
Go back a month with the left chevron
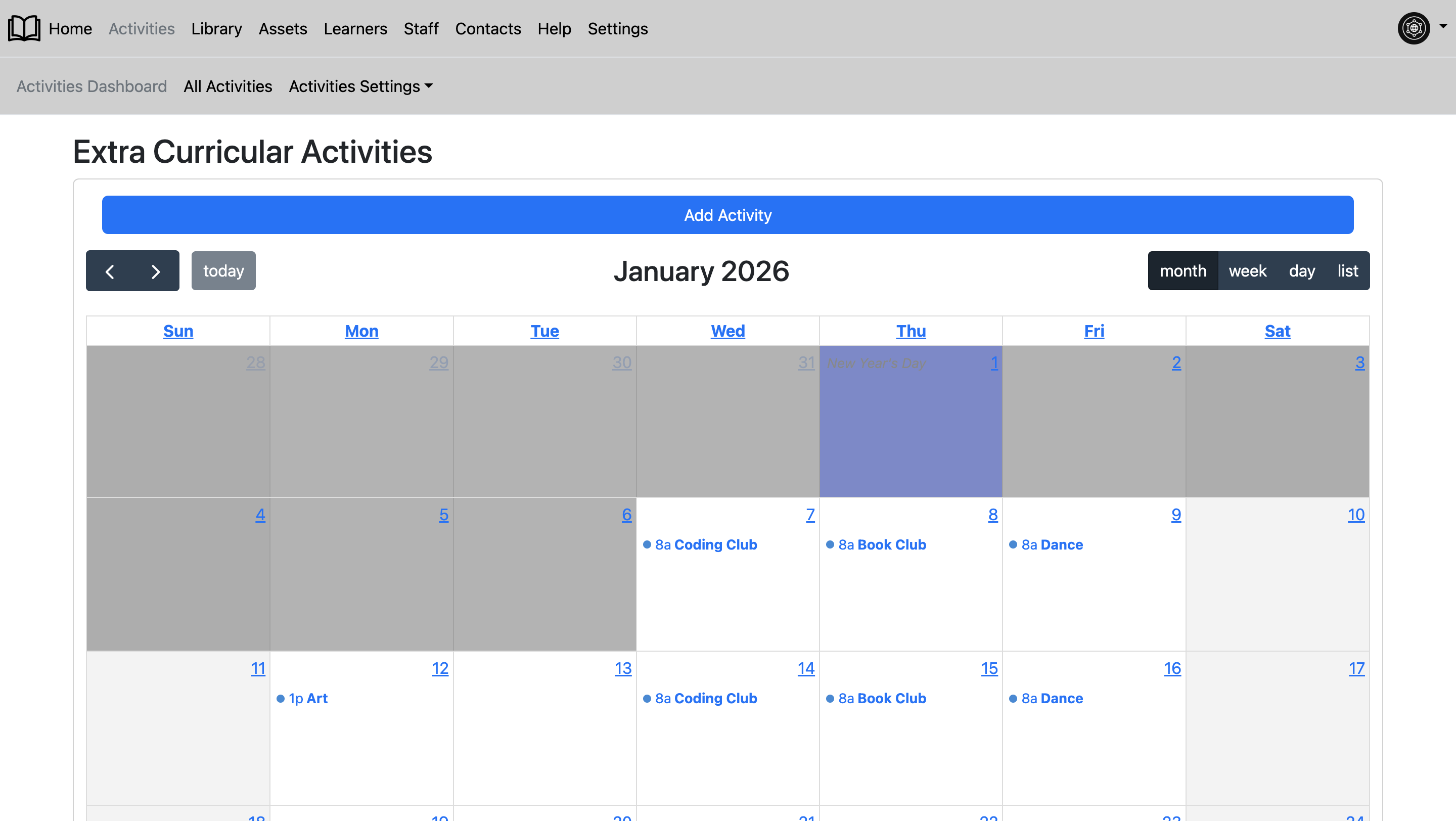pos(111,271)
